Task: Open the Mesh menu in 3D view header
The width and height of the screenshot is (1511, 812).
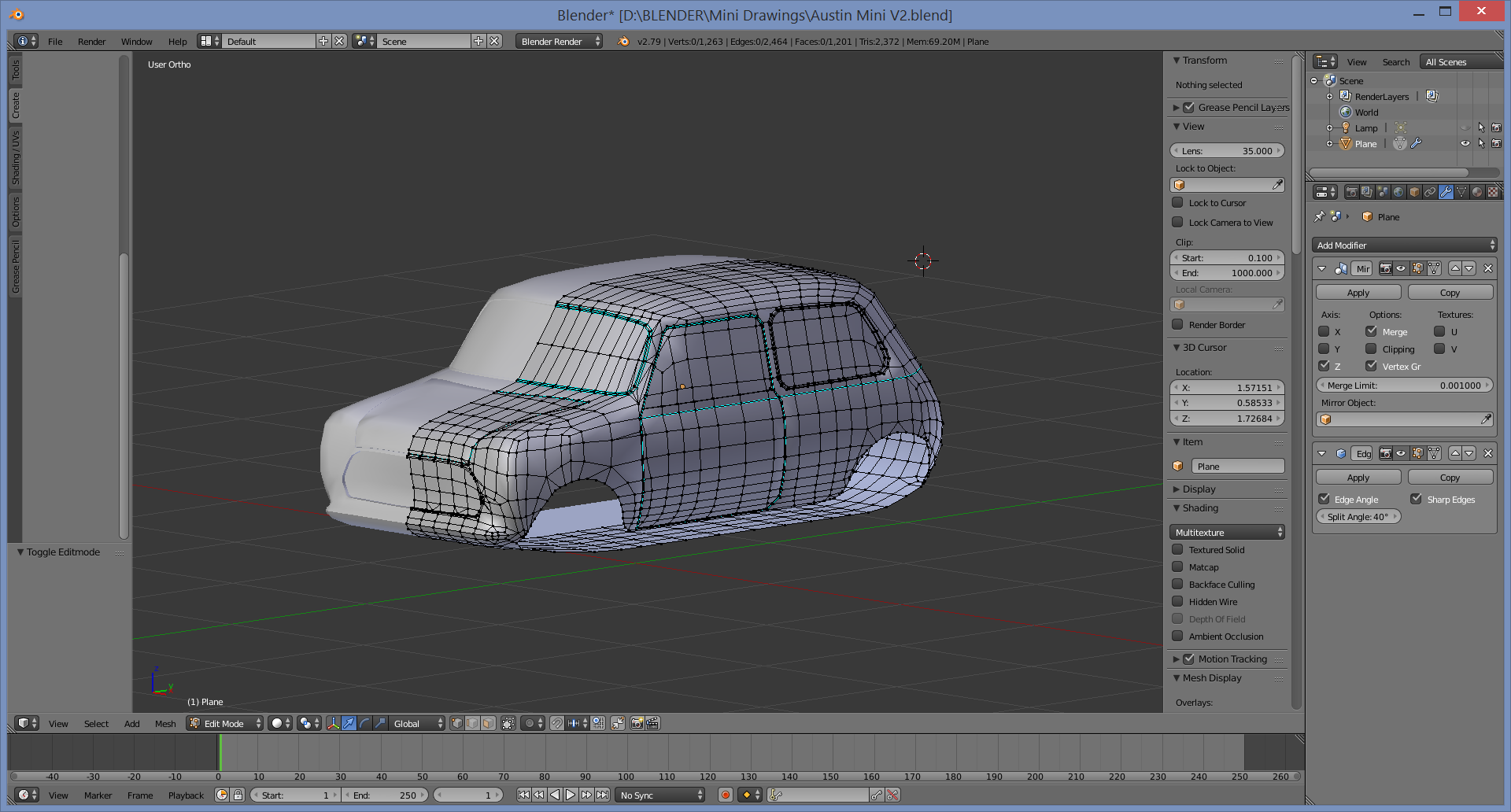Action: click(x=165, y=724)
